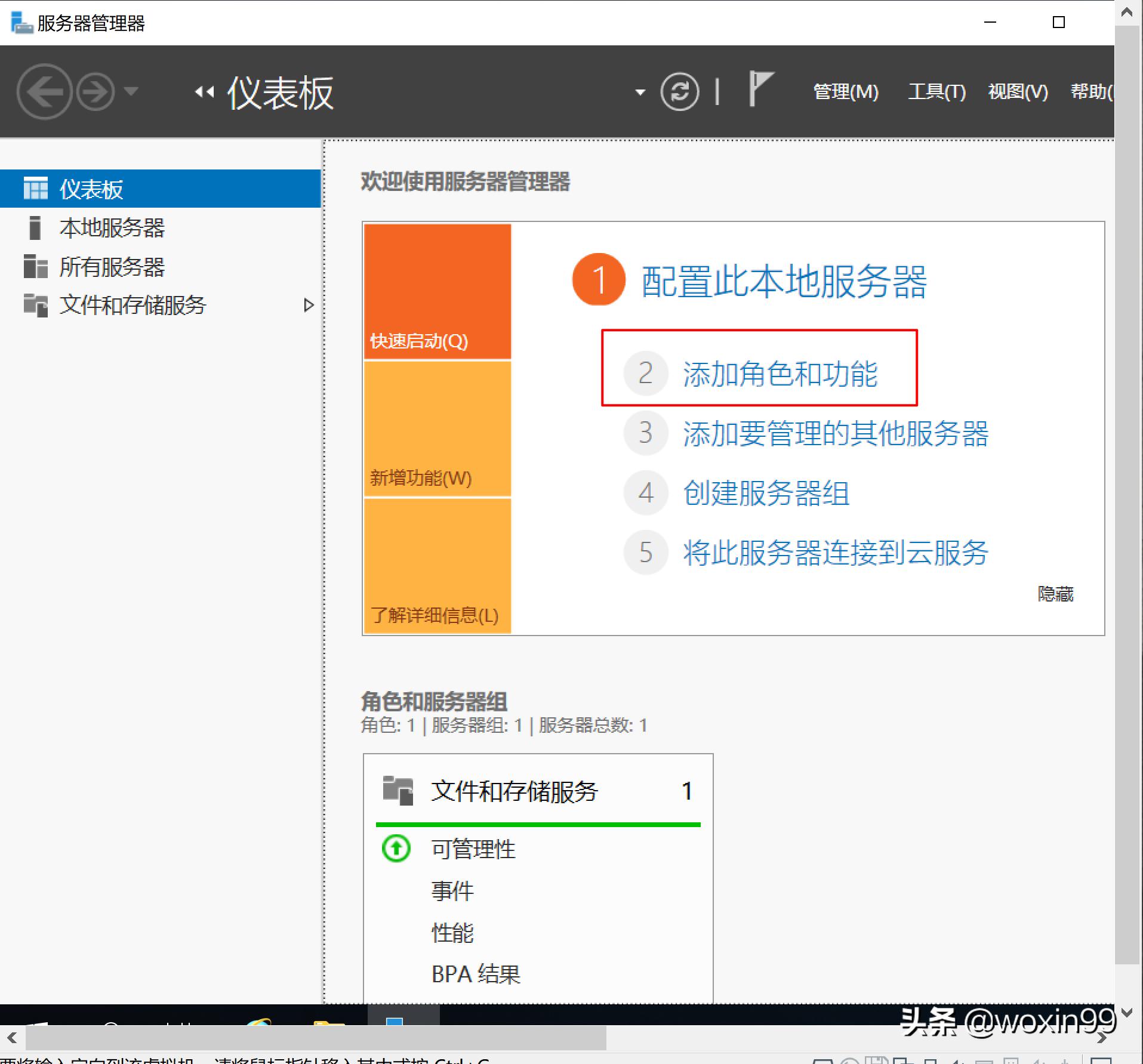
Task: Expand 文件和存储服务 with its sidebar arrow
Action: [309, 305]
